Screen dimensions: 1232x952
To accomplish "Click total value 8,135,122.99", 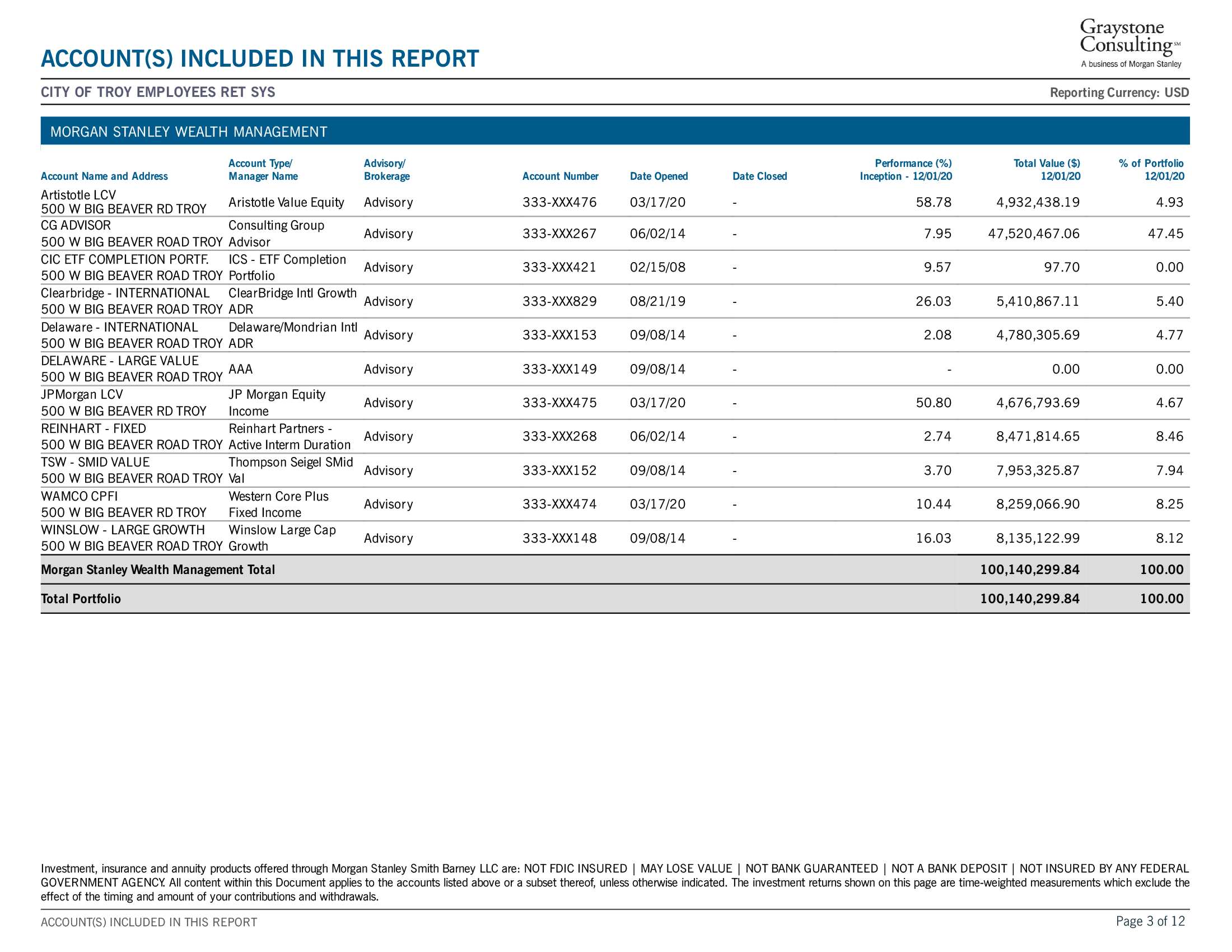I will pos(1038,538).
